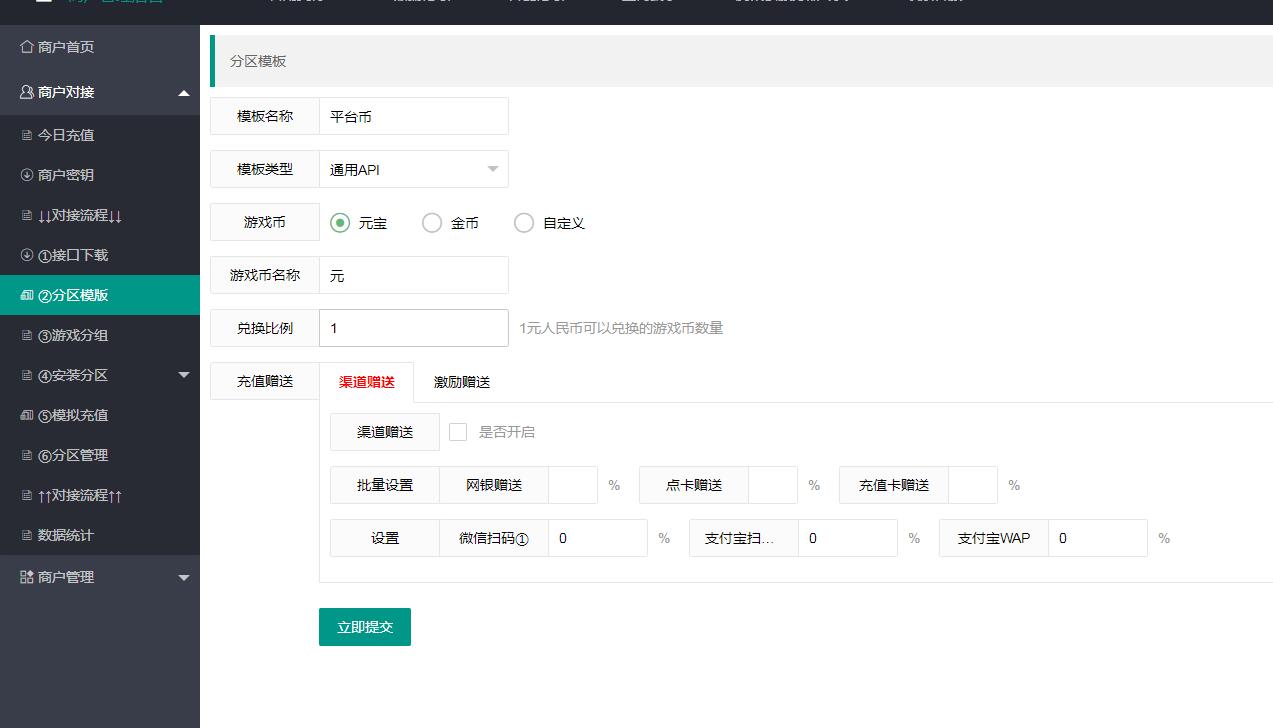Screen dimensions: 1273x728
Task: Click the document icon beside 今日充值
Action: pyautogui.click(x=27, y=135)
